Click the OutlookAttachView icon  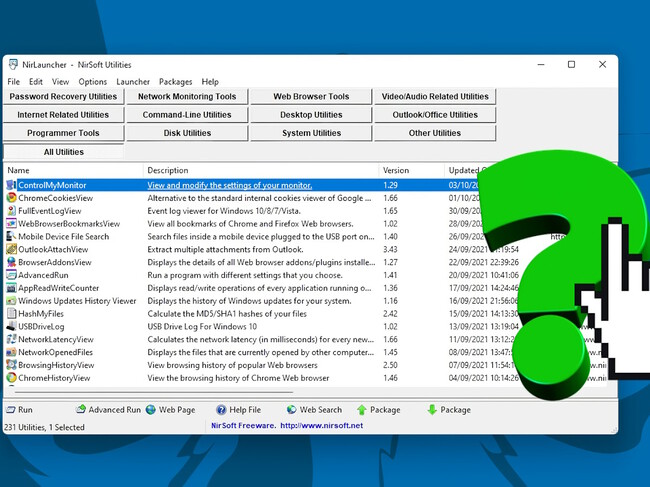[11, 250]
